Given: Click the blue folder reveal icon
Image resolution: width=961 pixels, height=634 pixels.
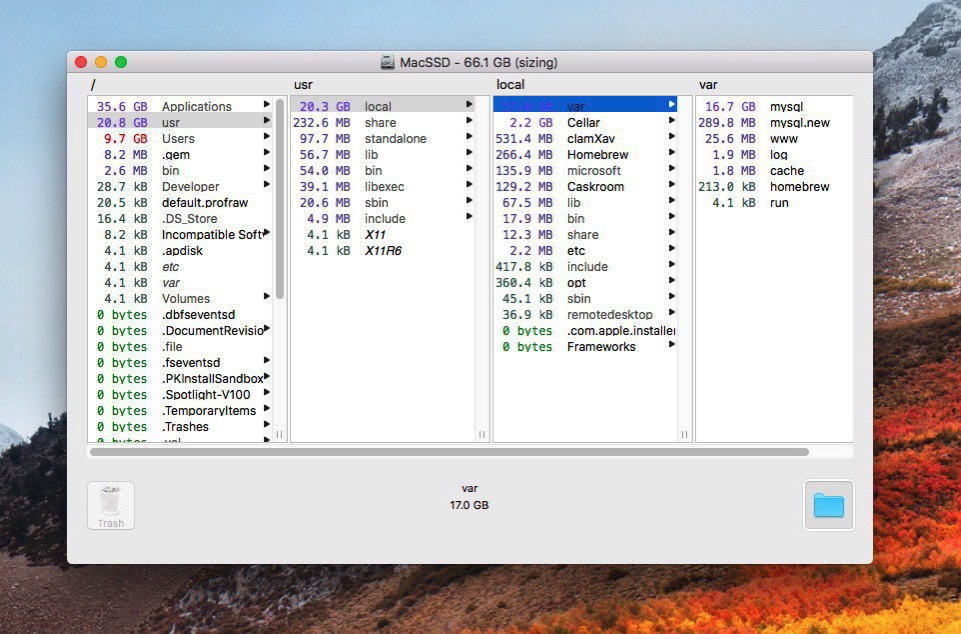Looking at the screenshot, I should (x=828, y=505).
